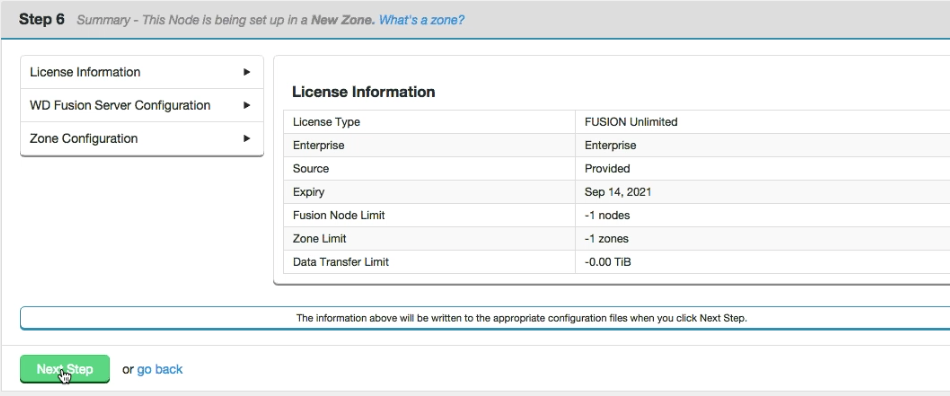Click the -1 zones value

point(606,239)
